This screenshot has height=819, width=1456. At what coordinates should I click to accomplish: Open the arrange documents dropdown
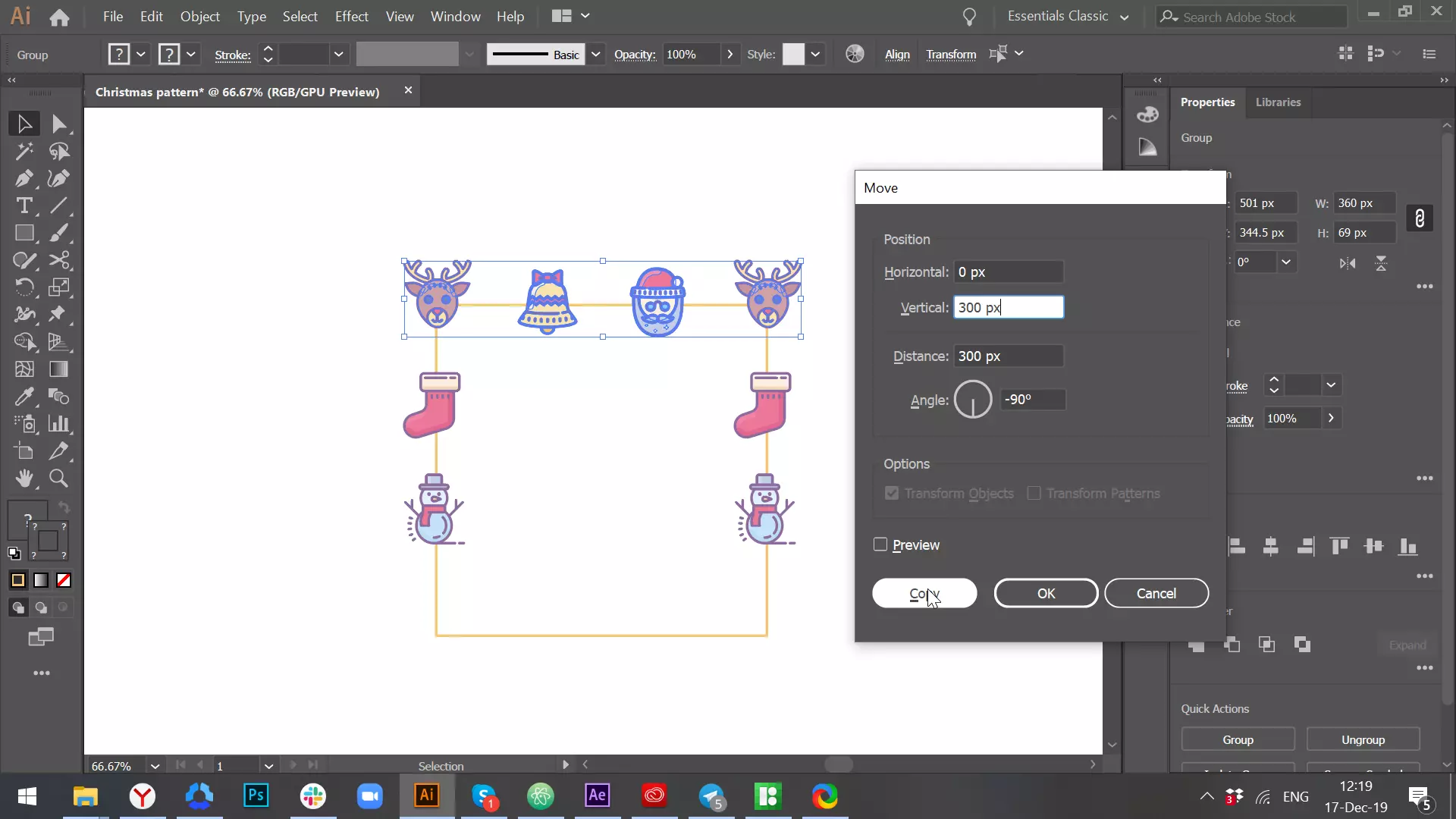coord(571,16)
